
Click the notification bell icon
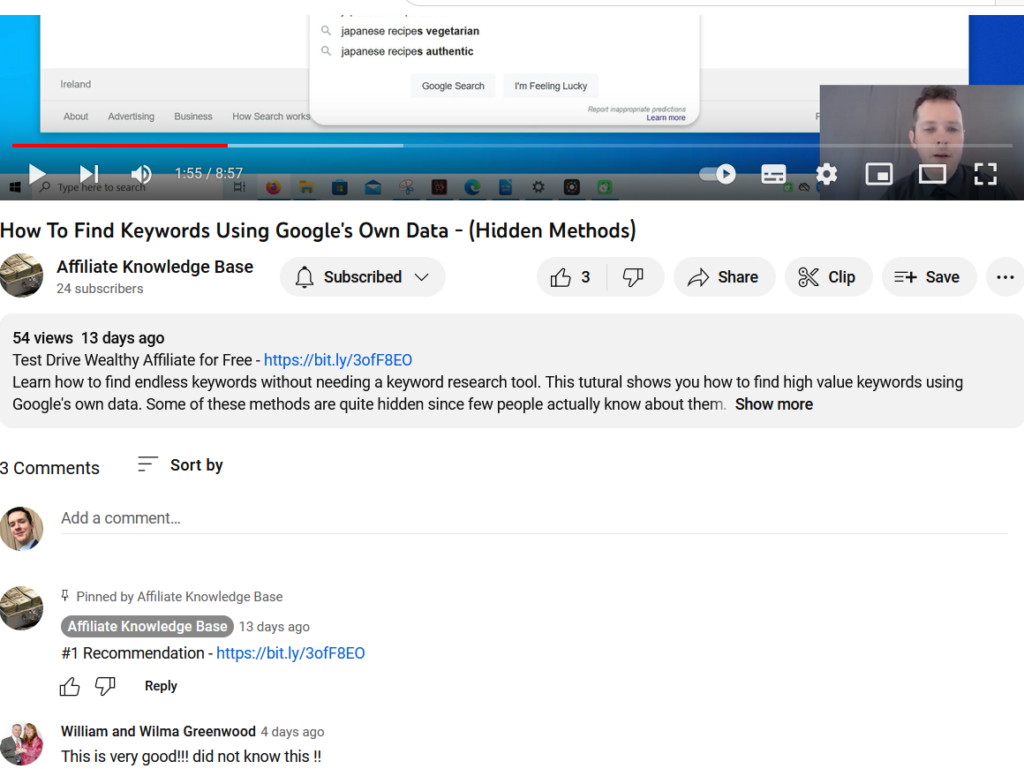click(x=304, y=277)
